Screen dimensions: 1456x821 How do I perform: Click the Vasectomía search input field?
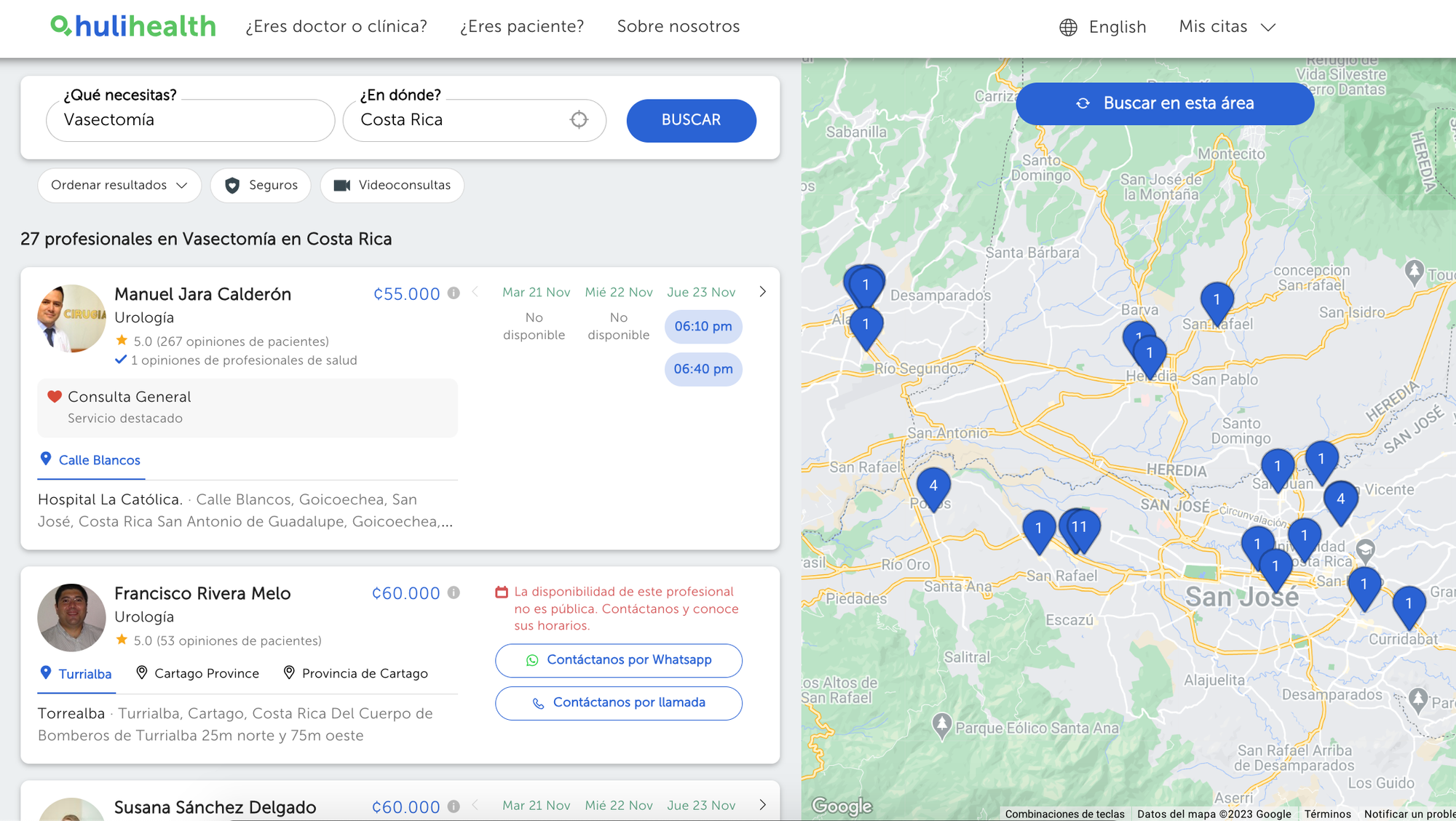pyautogui.click(x=190, y=120)
